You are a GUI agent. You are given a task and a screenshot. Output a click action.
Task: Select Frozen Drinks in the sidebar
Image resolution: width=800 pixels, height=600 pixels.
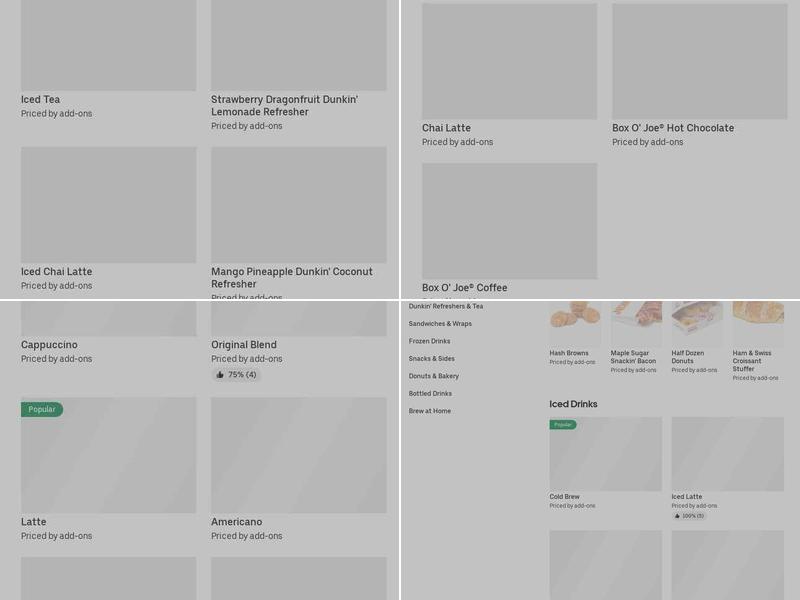coord(429,341)
